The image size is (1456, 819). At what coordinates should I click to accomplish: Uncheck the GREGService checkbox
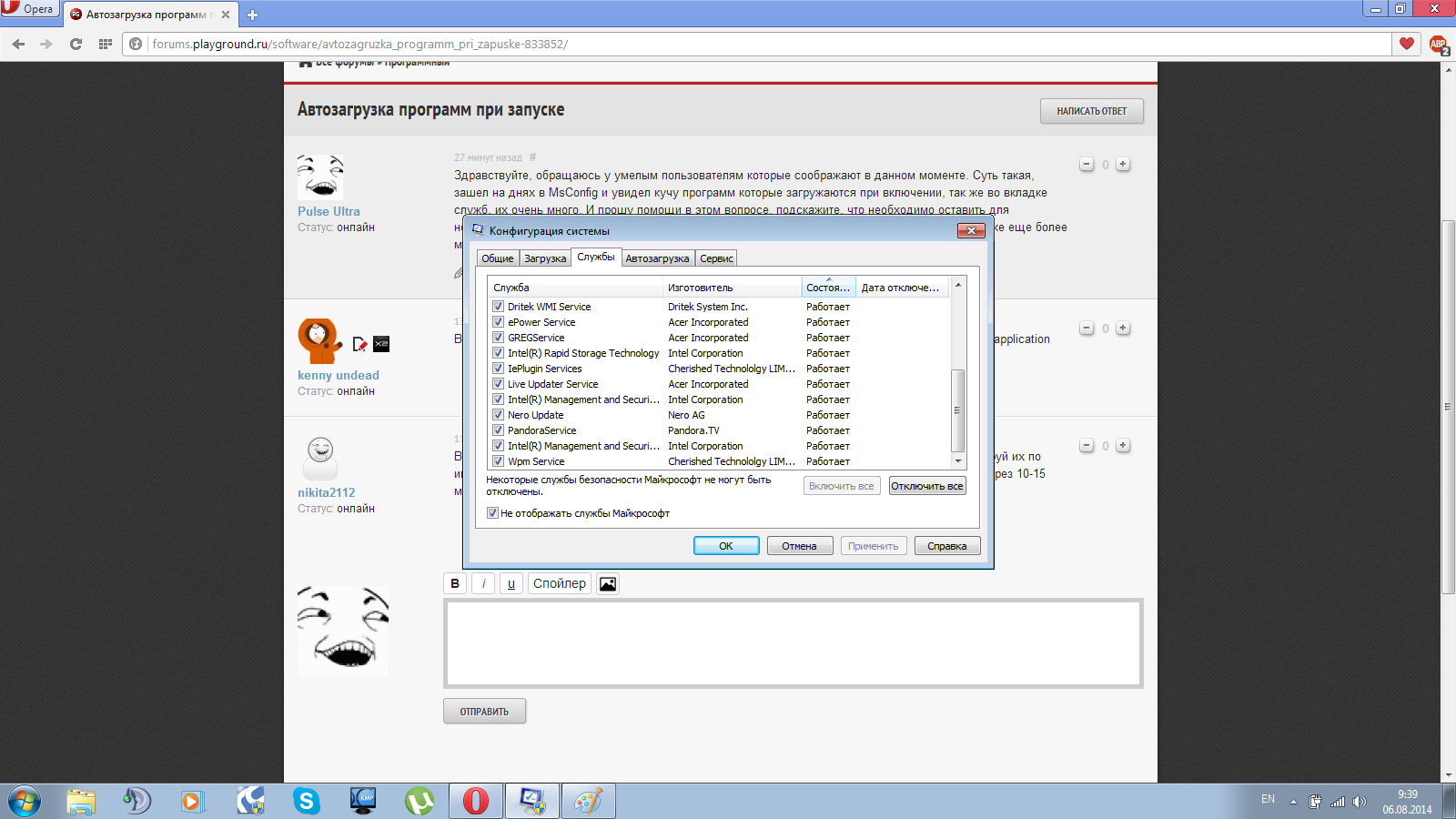coord(498,338)
